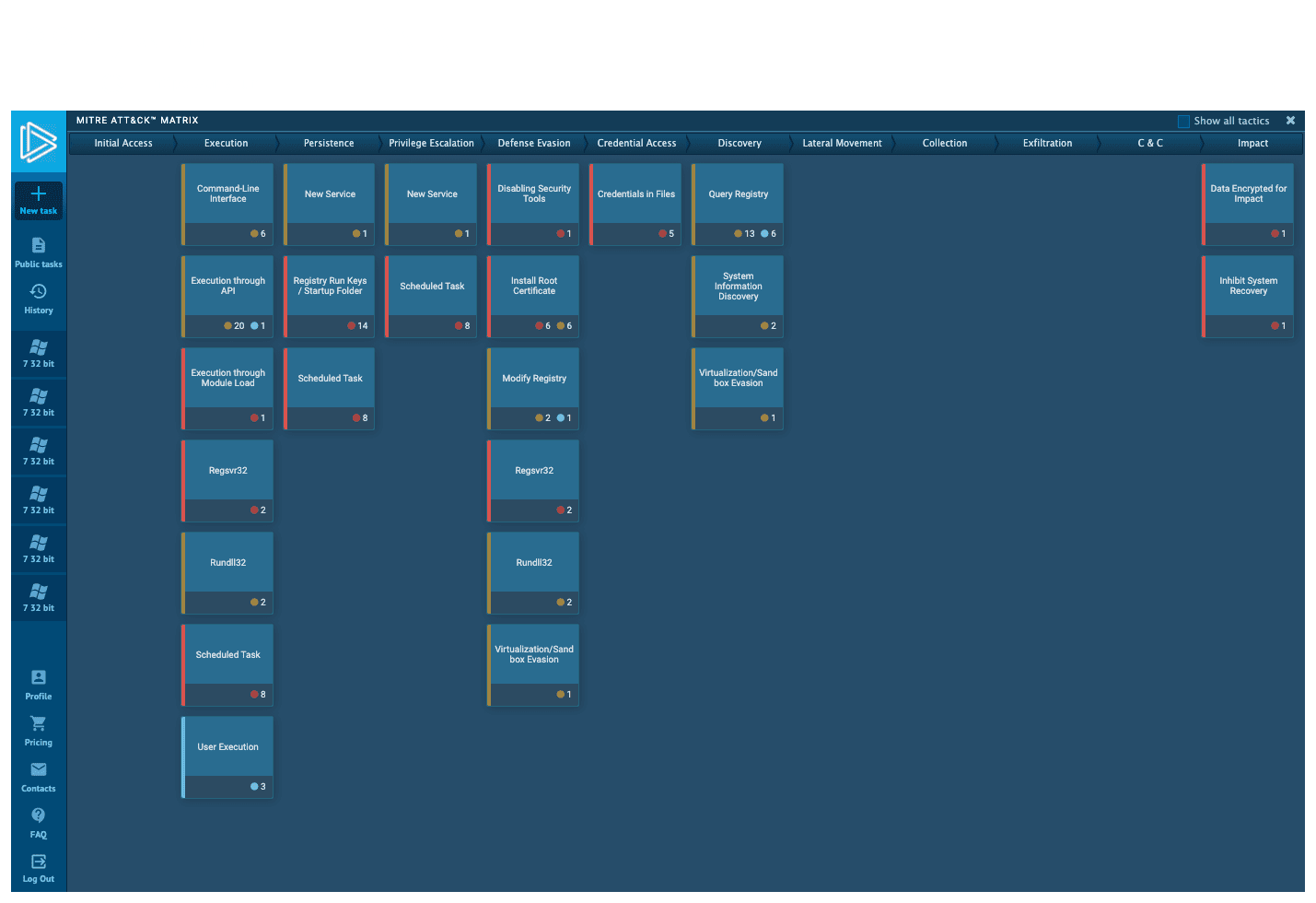Viewport: 1316px width, 903px height.
Task: Open Public tasks in the sidebar
Action: (39, 246)
